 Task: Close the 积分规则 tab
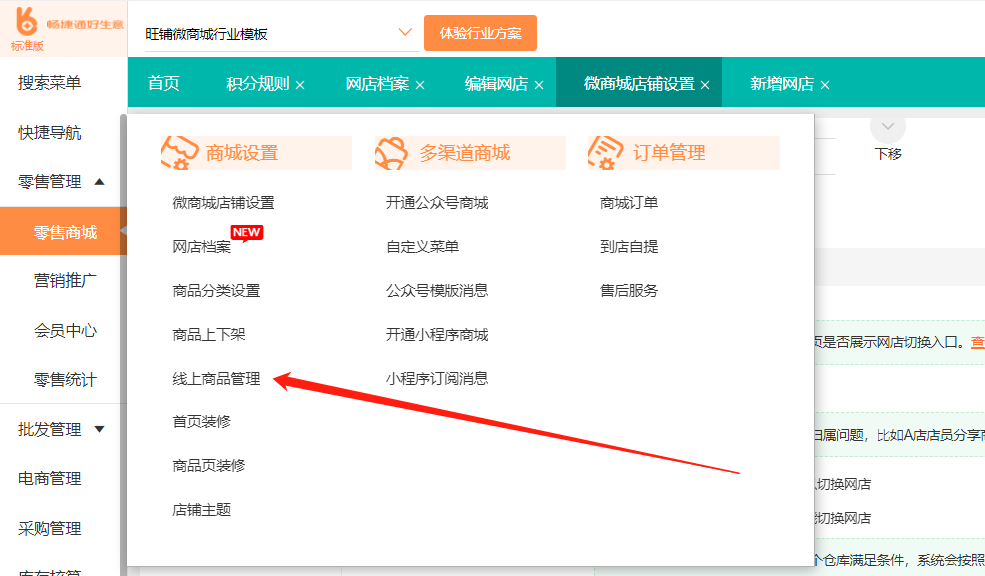point(300,85)
